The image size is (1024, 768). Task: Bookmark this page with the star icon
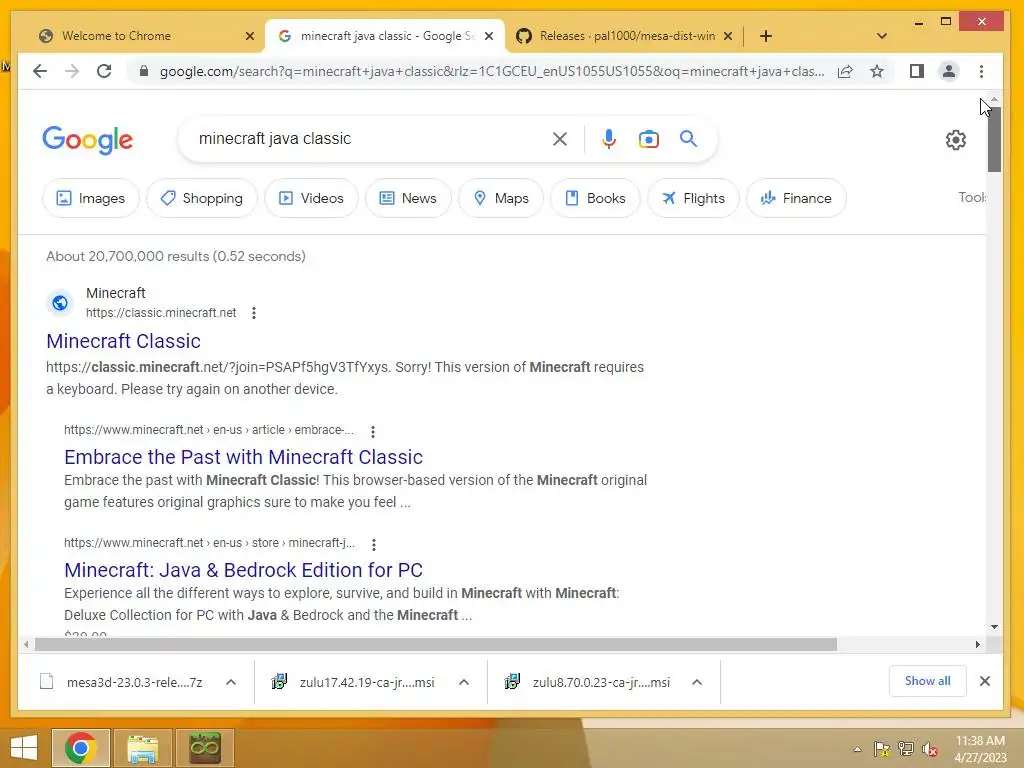877,71
